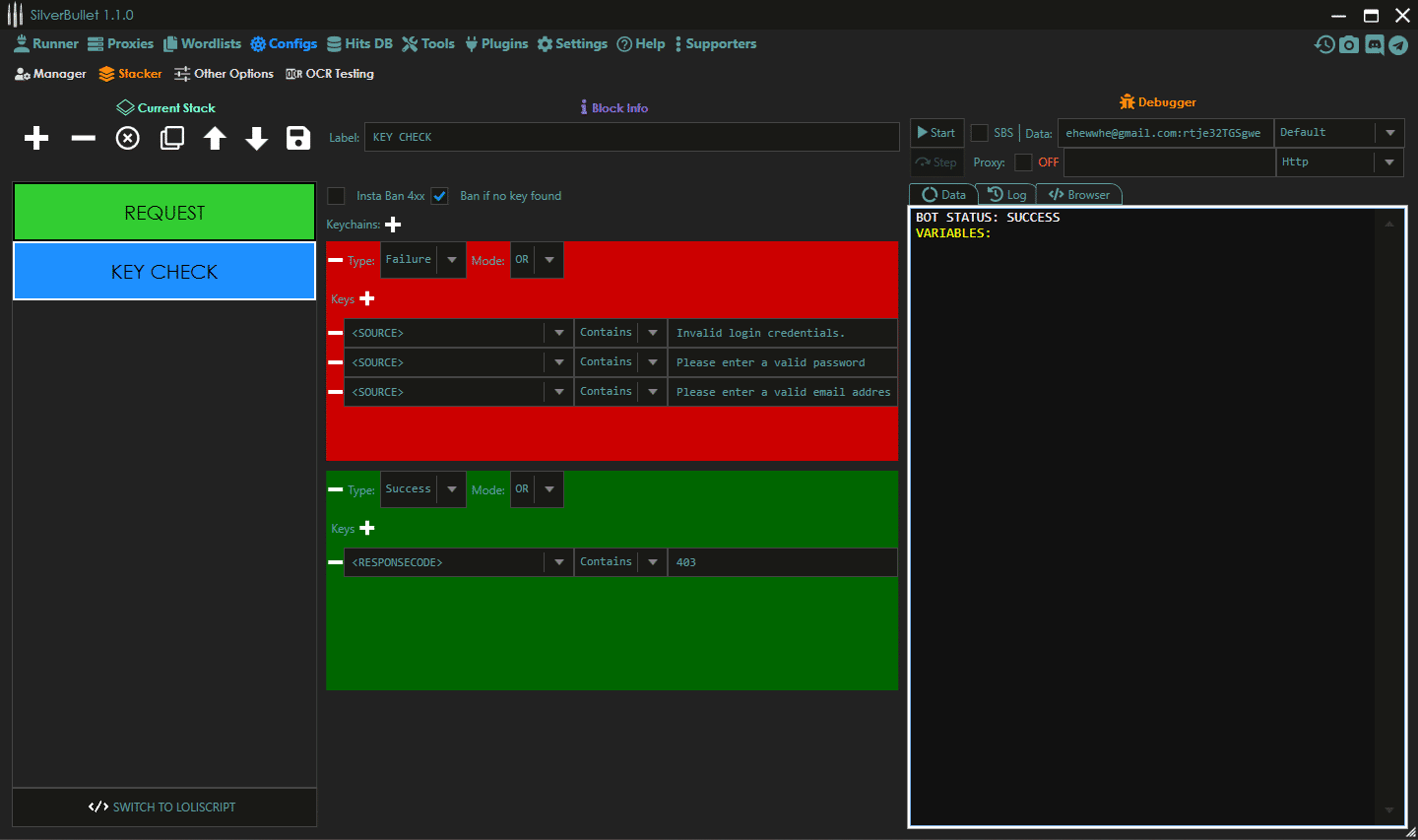The height and width of the screenshot is (840, 1418).
Task: Expand the Http proxy type dropdown
Action: point(1388,162)
